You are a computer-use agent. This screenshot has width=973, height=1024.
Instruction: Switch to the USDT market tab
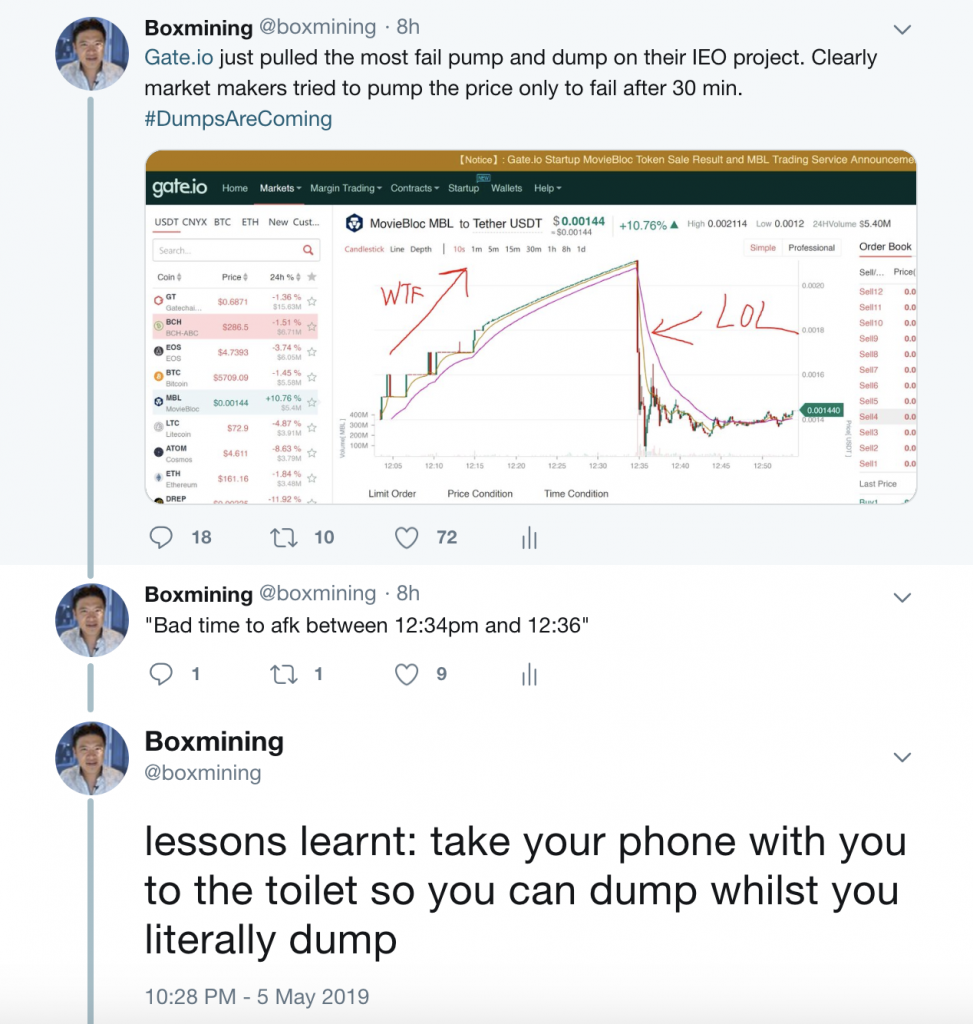coord(167,223)
